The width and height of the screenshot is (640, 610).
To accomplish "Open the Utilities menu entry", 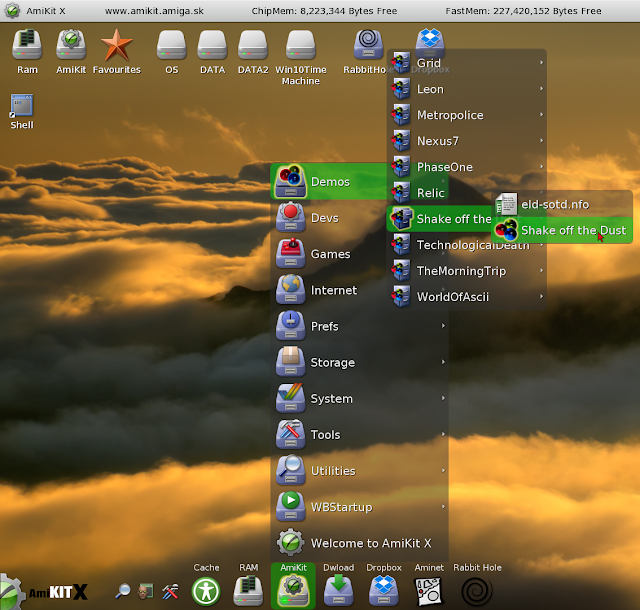I will 359,470.
